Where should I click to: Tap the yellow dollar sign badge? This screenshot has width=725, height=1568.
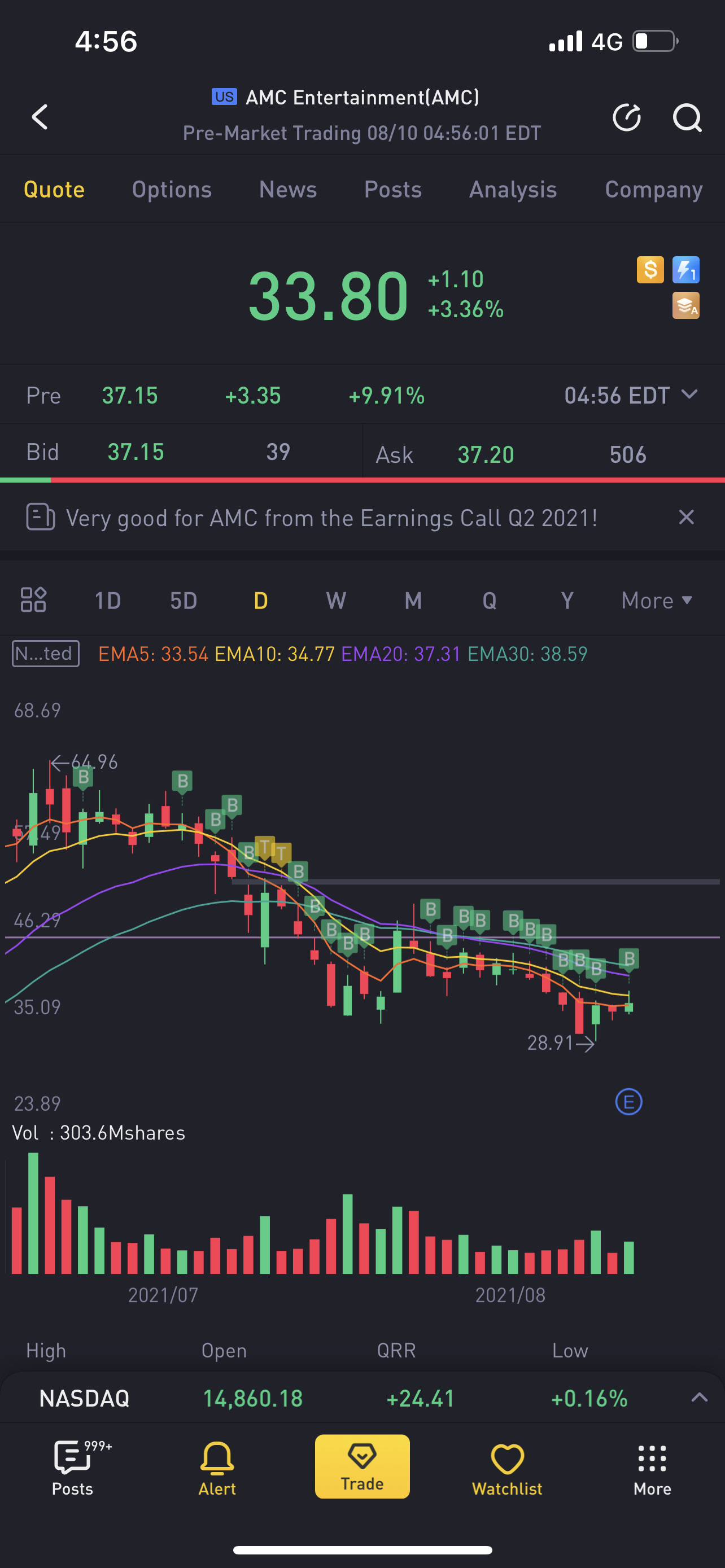coord(650,270)
